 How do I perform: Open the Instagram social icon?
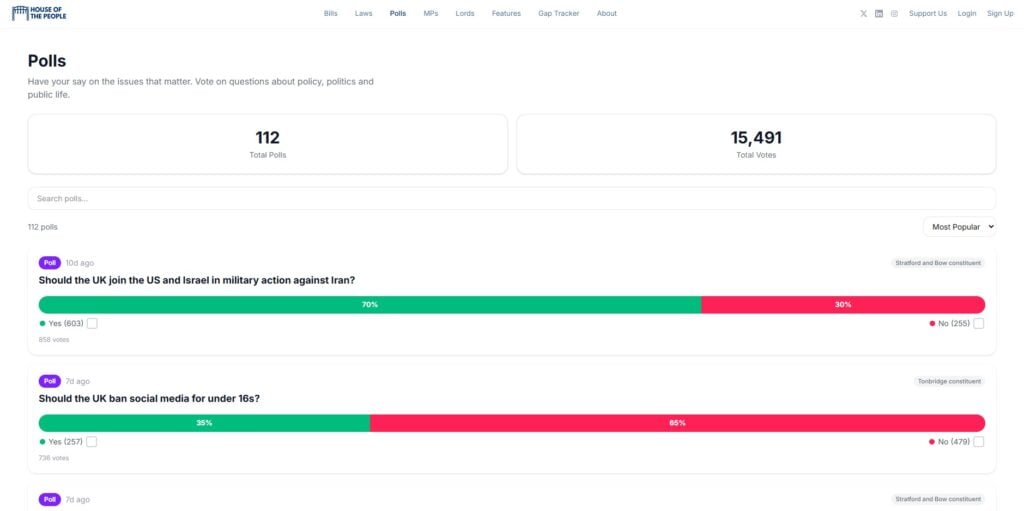[x=894, y=14]
